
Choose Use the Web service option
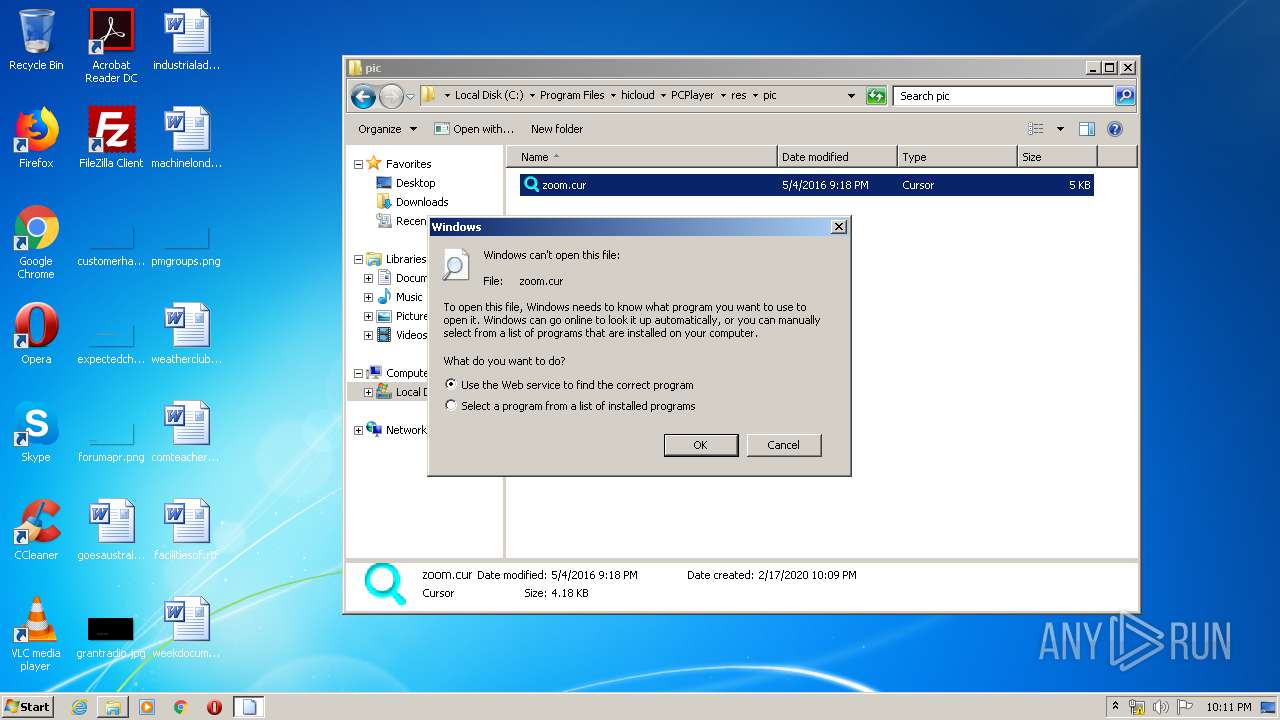point(569,385)
